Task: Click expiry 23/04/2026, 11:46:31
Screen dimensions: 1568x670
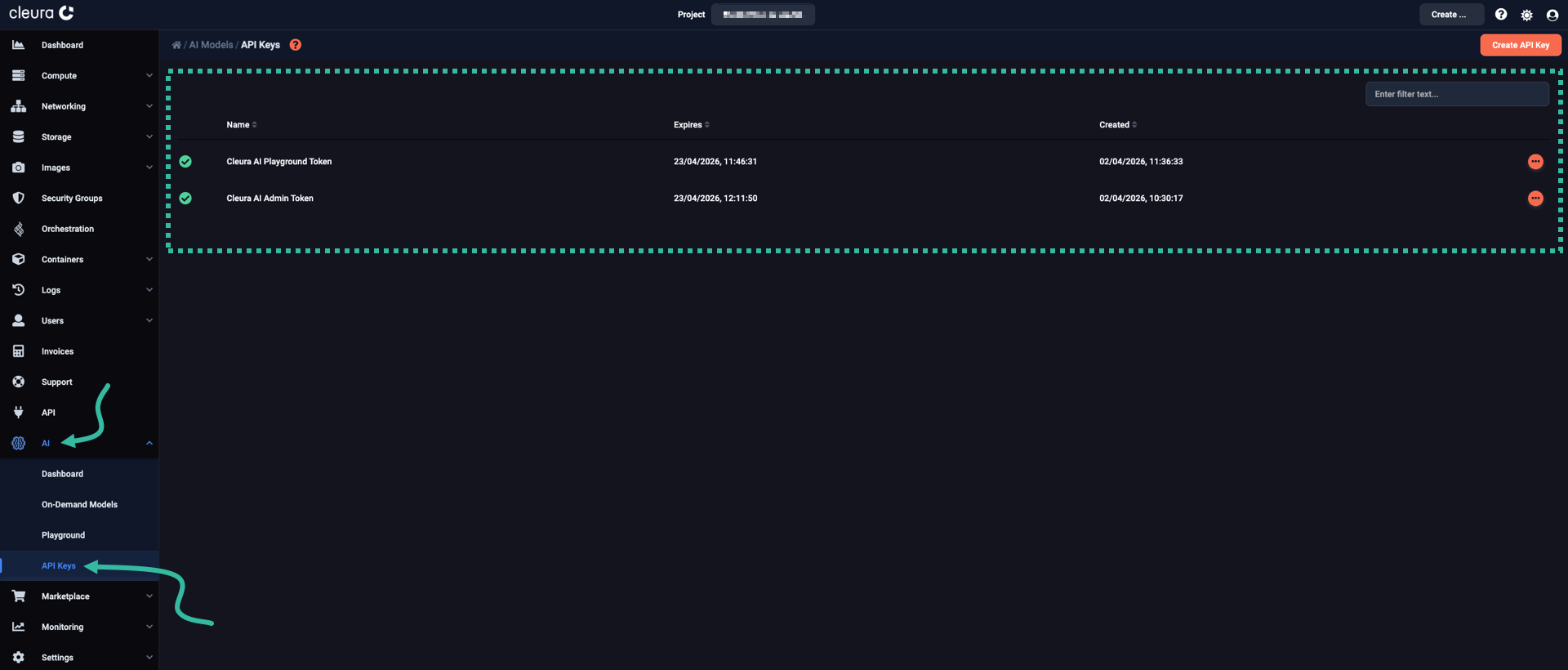Action: point(715,162)
